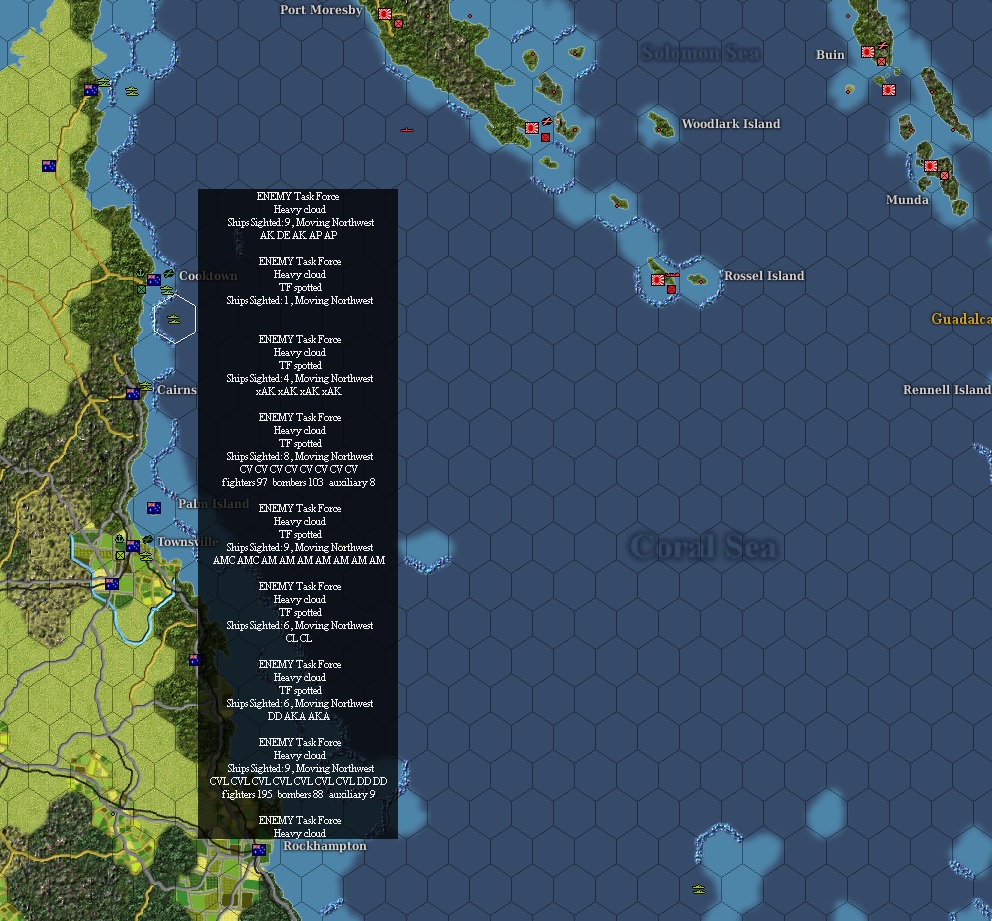Click the 'xAK xAK xAK xAK' ship list

[x=299, y=391]
